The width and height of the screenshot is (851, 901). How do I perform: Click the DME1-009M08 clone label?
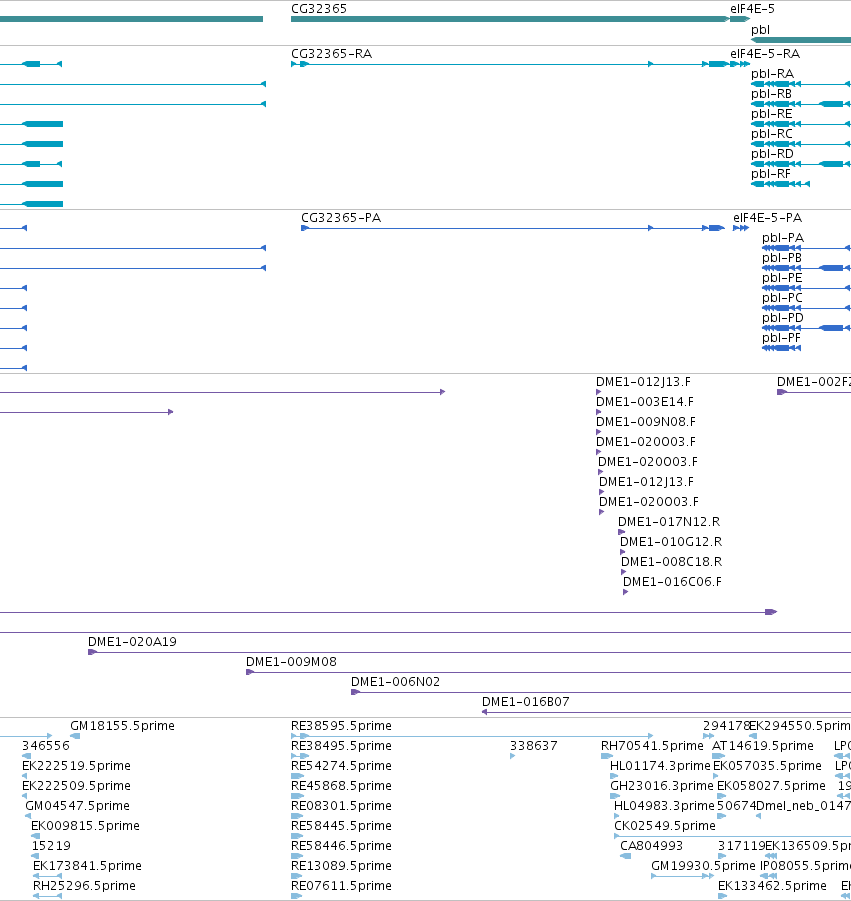pyautogui.click(x=291, y=662)
